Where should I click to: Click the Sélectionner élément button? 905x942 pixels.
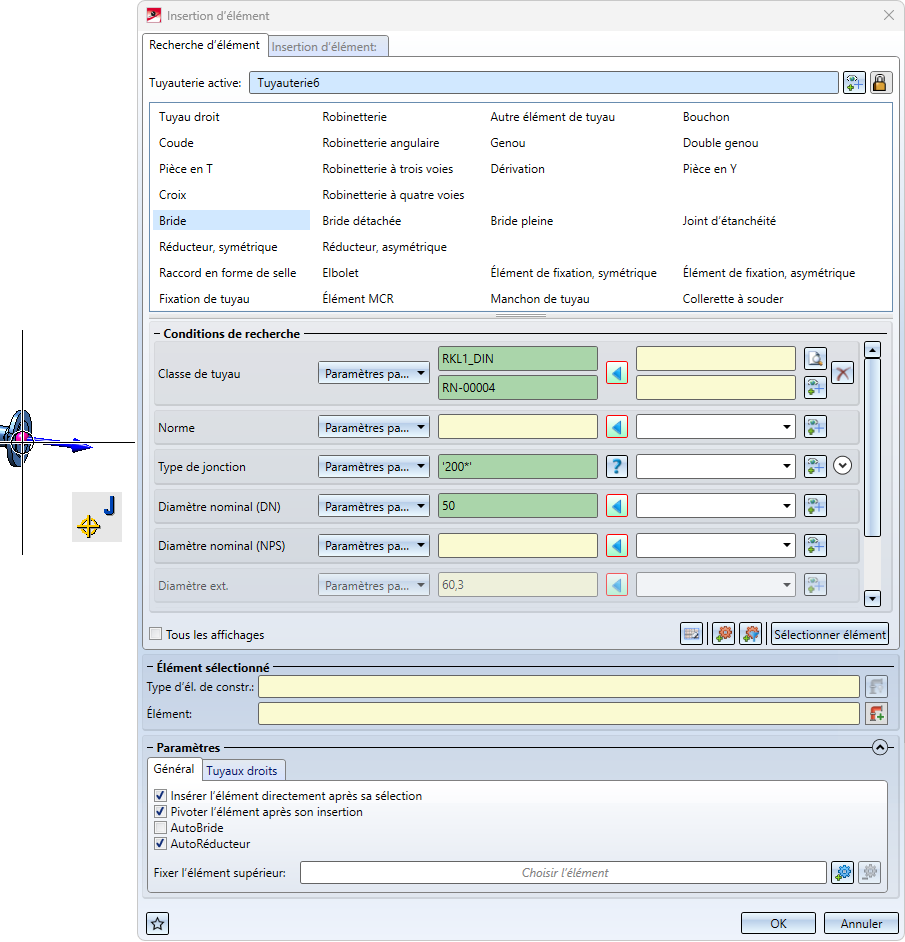(x=829, y=634)
